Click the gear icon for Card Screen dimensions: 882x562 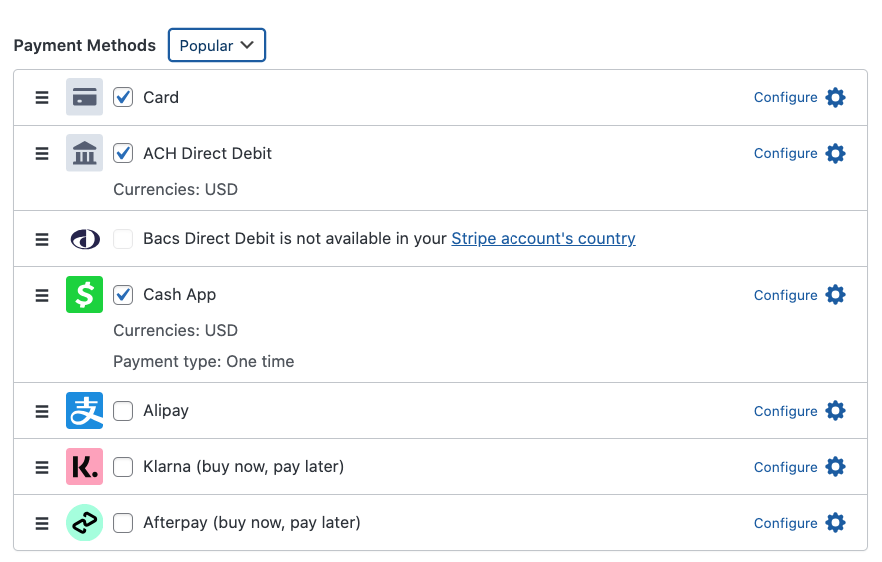point(836,97)
